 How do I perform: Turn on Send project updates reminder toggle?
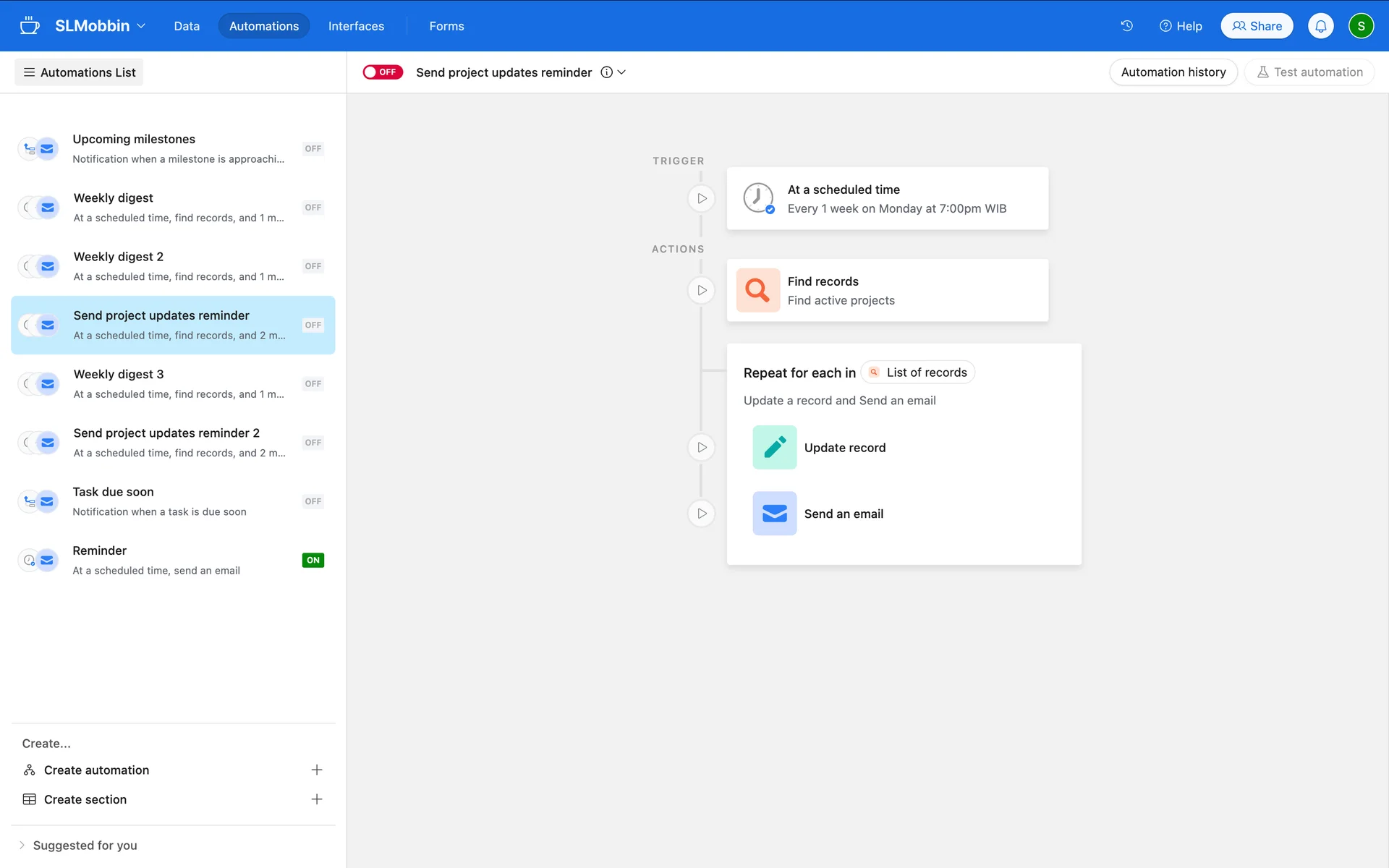point(382,72)
